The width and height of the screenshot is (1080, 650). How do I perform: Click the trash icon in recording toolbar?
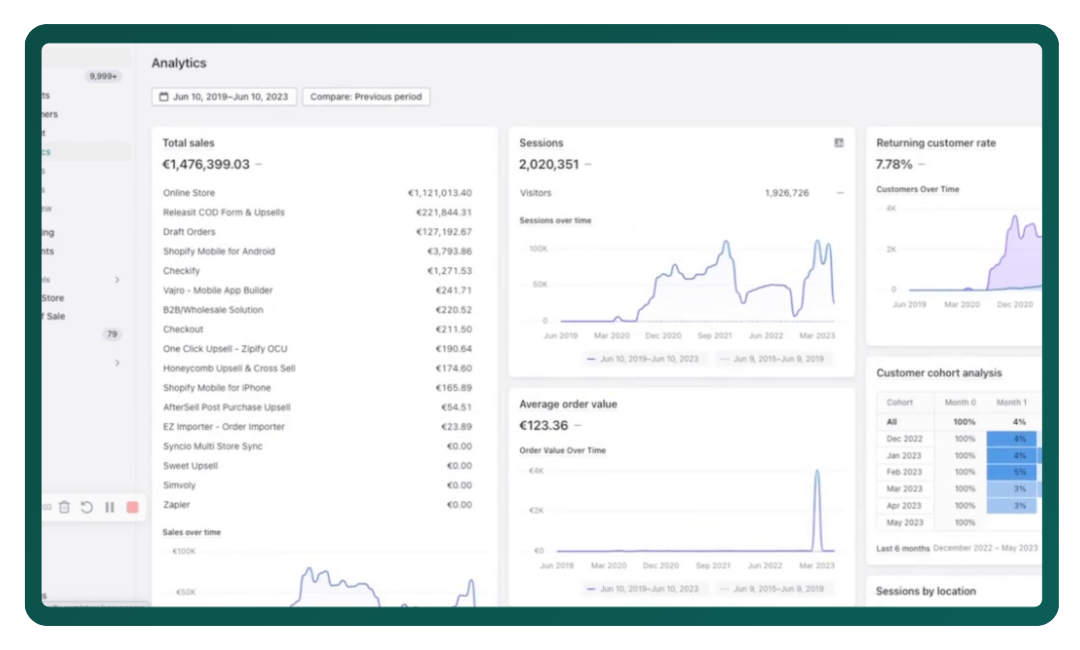pos(64,507)
